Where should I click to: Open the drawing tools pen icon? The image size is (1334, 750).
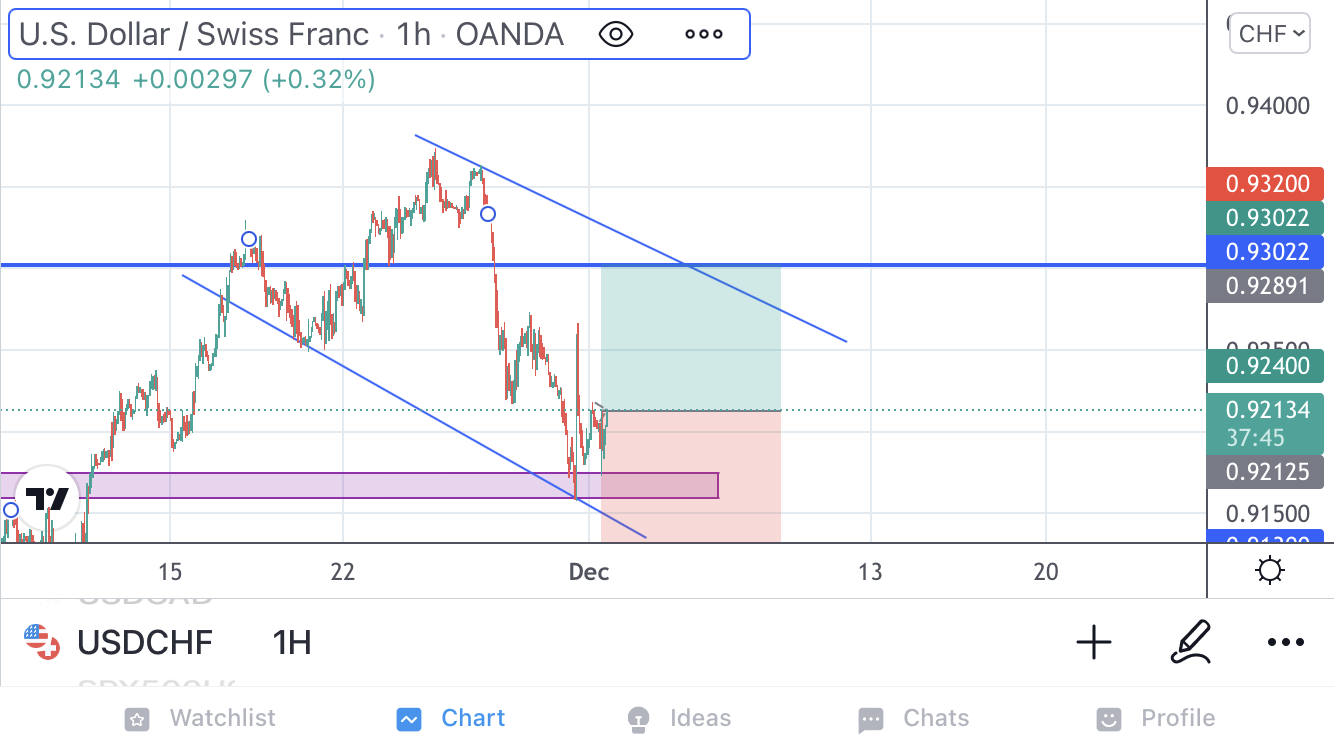coord(1190,642)
